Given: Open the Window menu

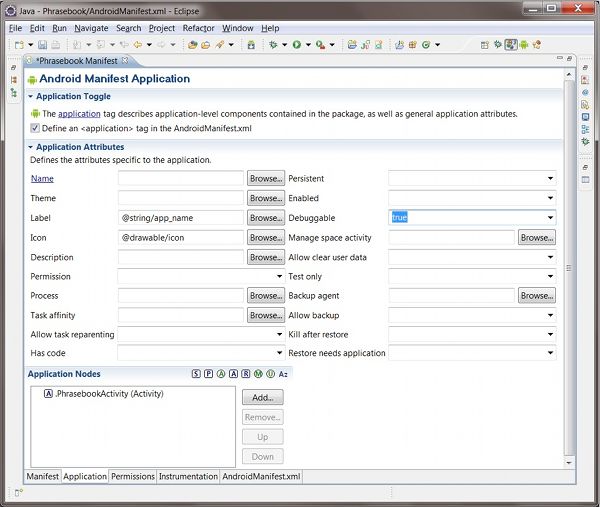Looking at the screenshot, I should [x=238, y=28].
